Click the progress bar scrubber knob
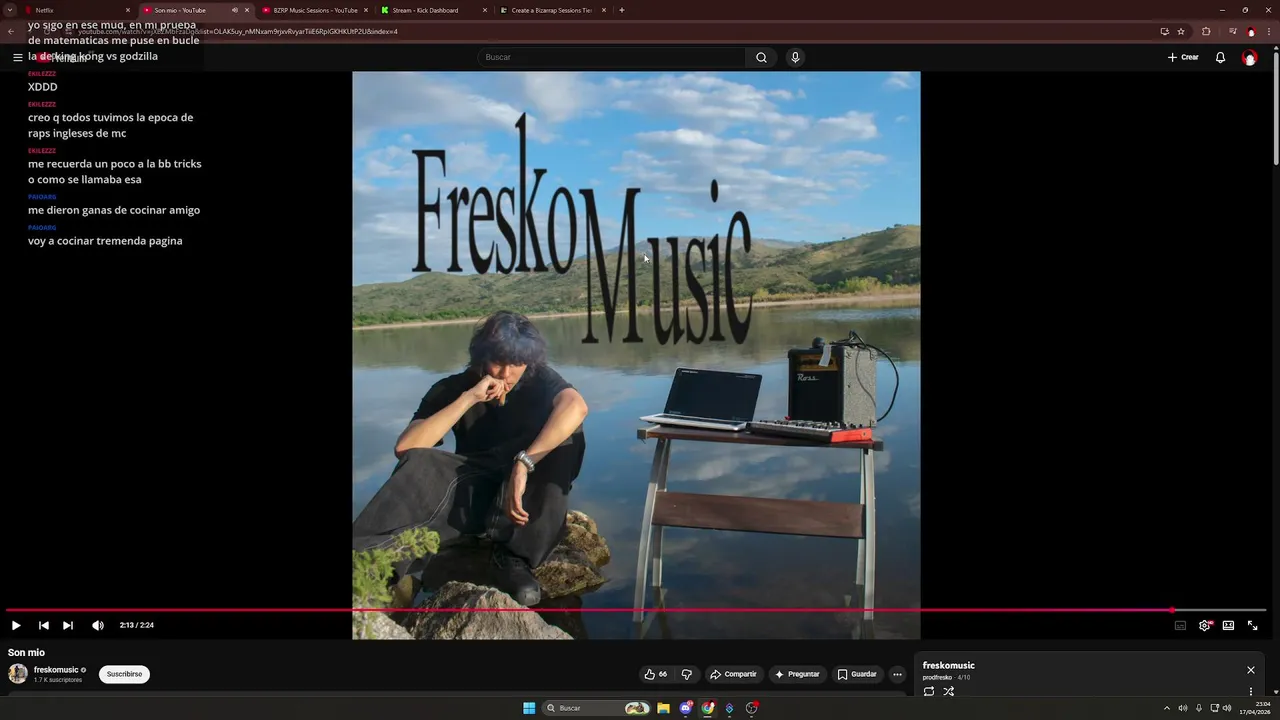Image resolution: width=1280 pixels, height=720 pixels. pos(1172,610)
